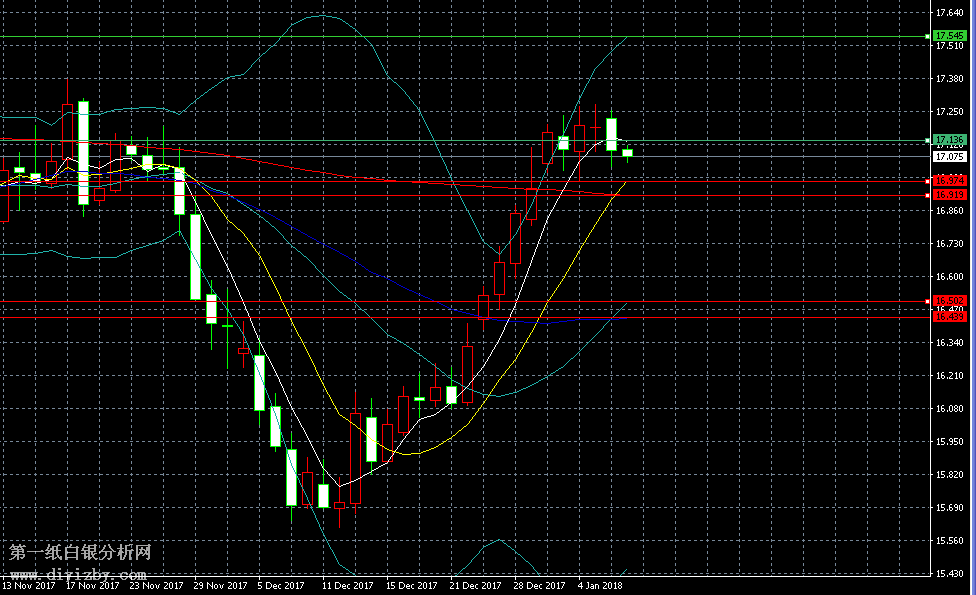Click the 16.080 price scale value

[948, 409]
